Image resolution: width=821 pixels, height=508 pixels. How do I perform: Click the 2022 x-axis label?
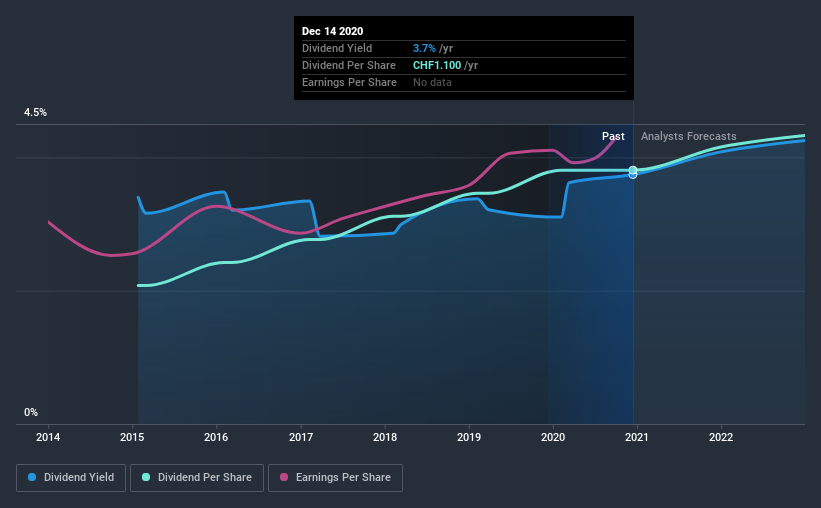(x=721, y=437)
